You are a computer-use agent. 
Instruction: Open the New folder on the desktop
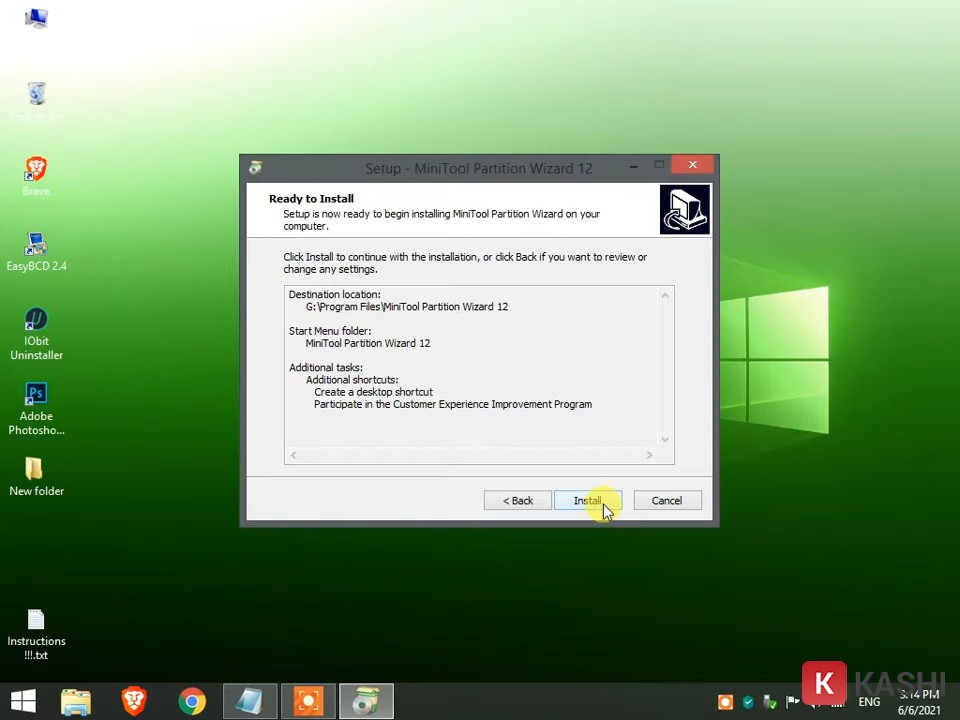(36, 475)
